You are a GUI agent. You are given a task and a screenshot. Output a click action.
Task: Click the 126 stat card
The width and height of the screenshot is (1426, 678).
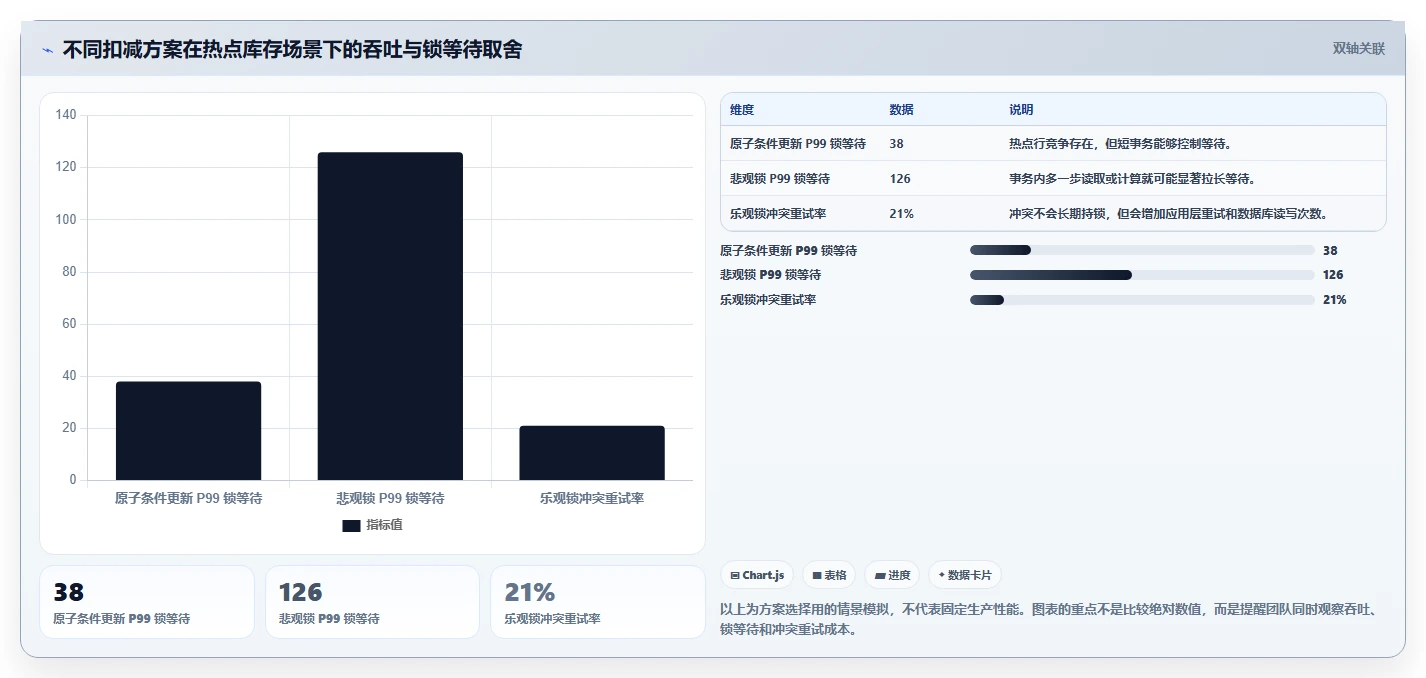coord(372,602)
